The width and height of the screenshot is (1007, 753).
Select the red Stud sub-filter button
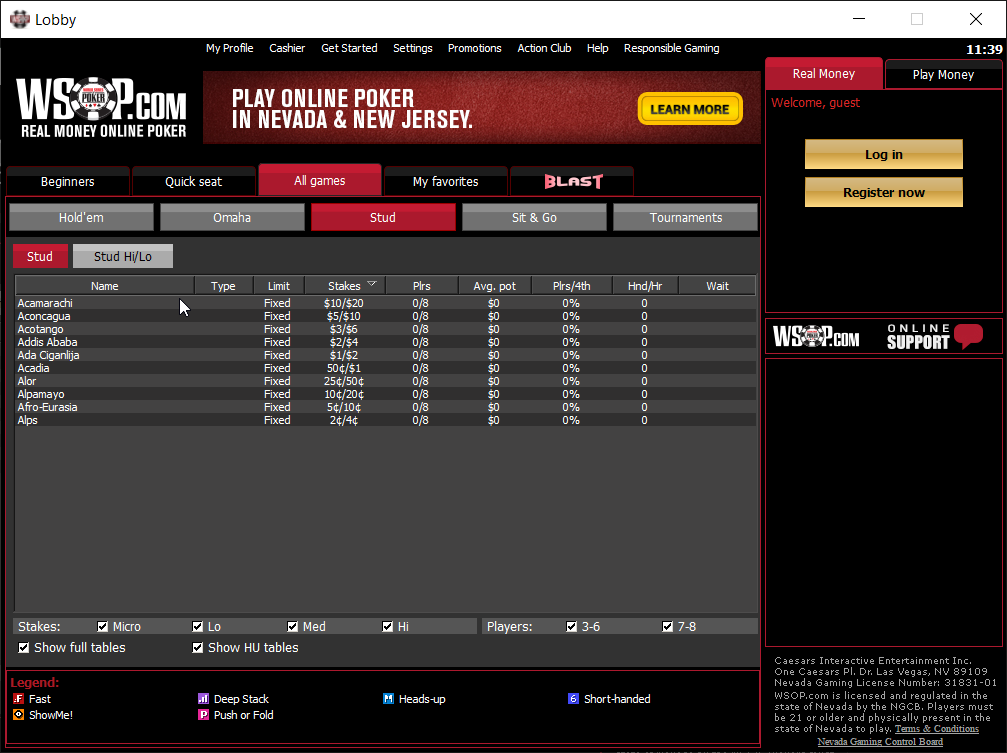pos(40,256)
